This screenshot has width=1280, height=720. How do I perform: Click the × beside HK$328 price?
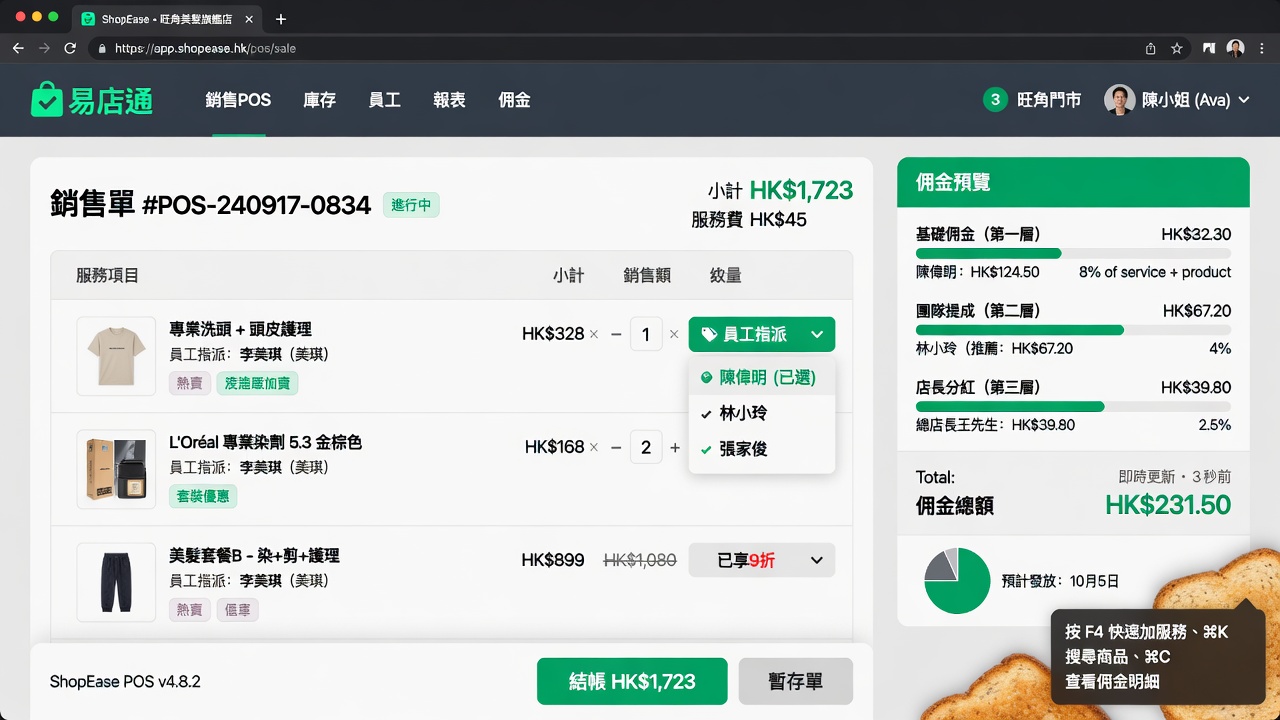pos(593,334)
